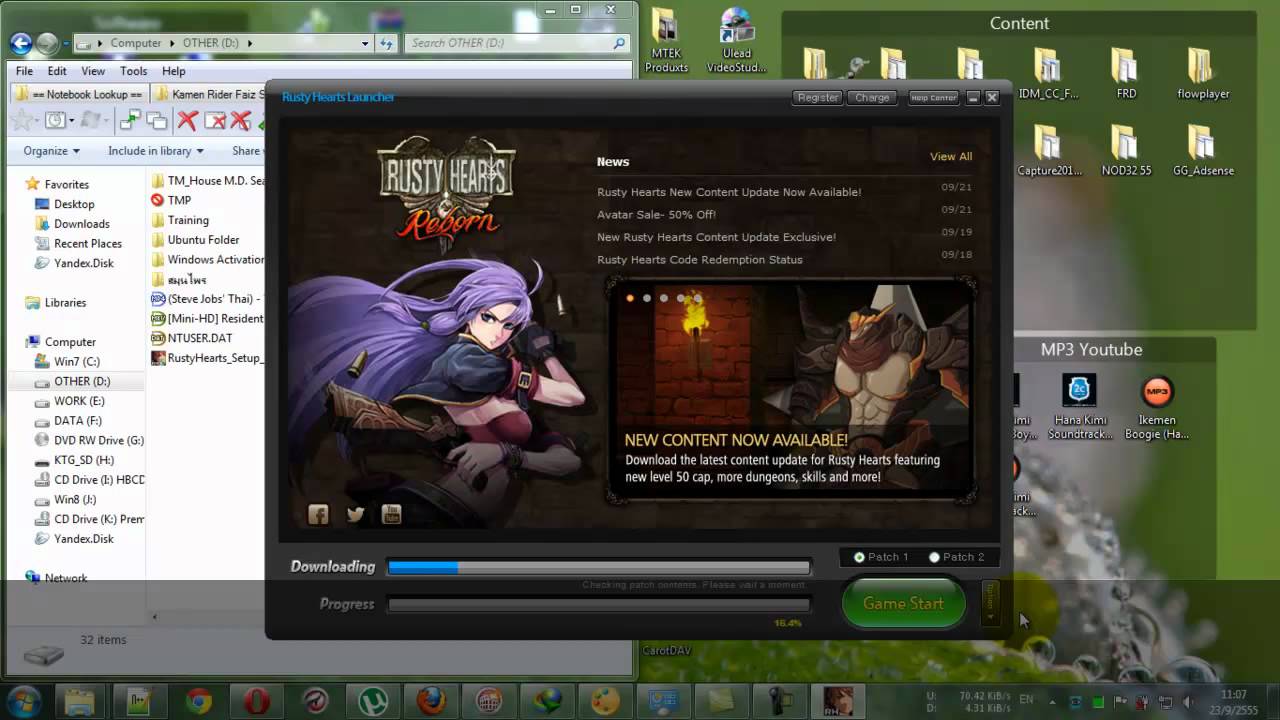Expand the address bar history dropdown
The image size is (1280, 720).
click(x=365, y=43)
